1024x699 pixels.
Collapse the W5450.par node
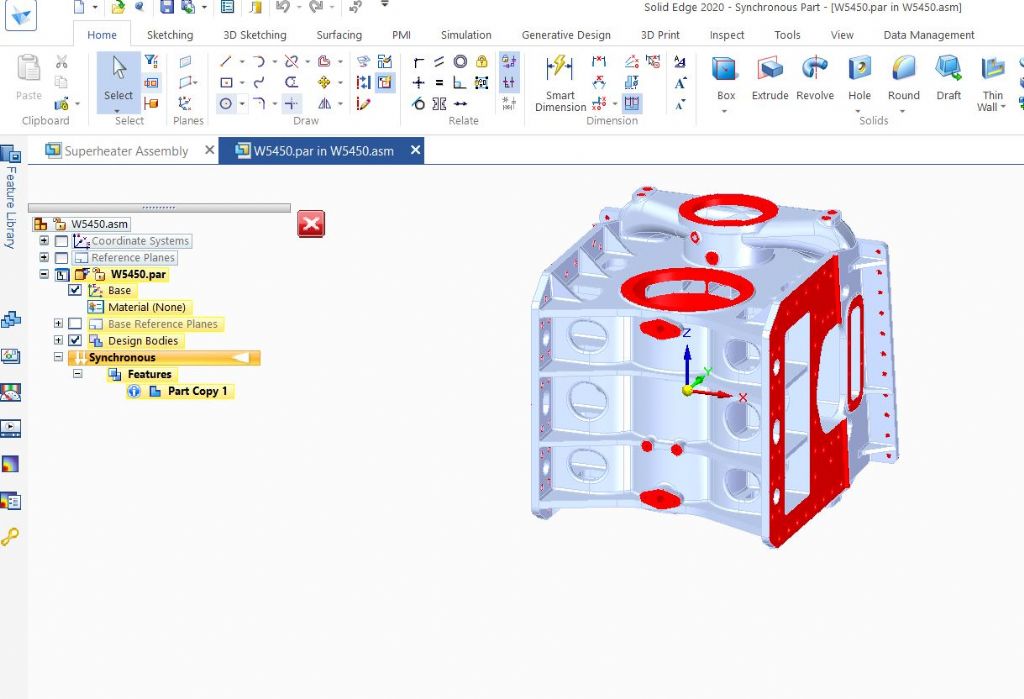point(44,274)
